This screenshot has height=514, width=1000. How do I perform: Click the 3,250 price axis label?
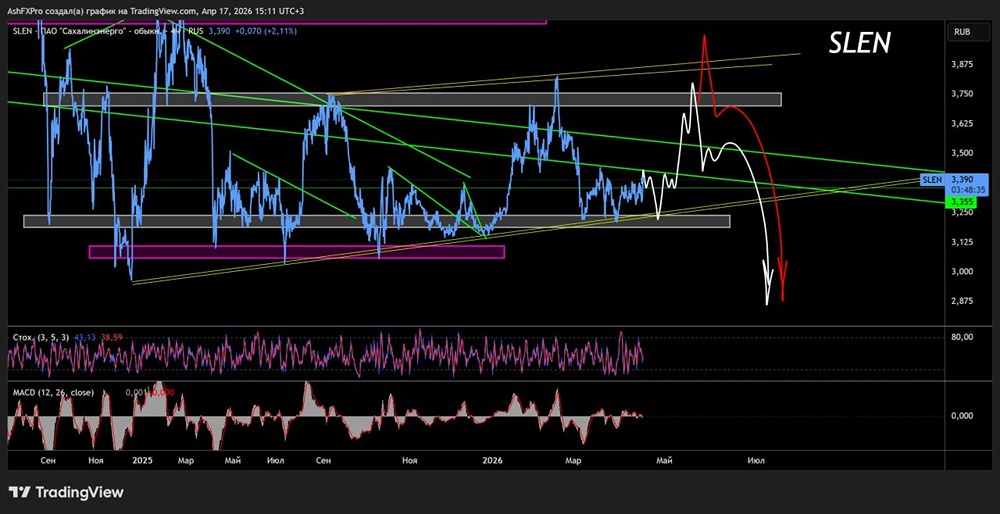pyautogui.click(x=964, y=212)
